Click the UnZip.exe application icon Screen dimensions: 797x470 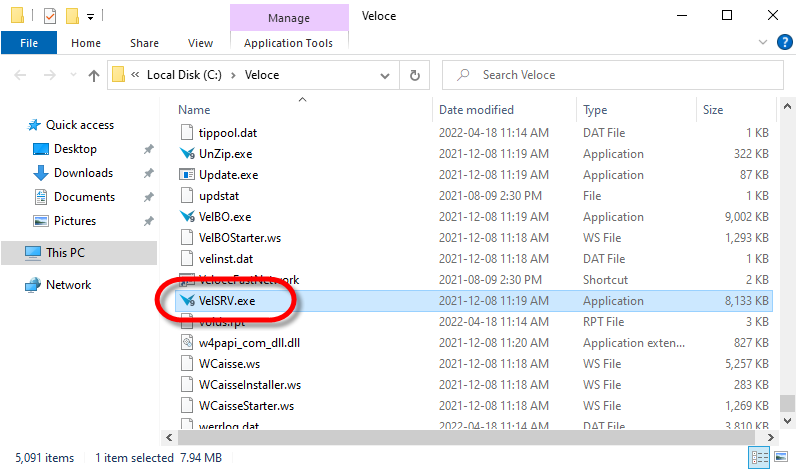186,154
